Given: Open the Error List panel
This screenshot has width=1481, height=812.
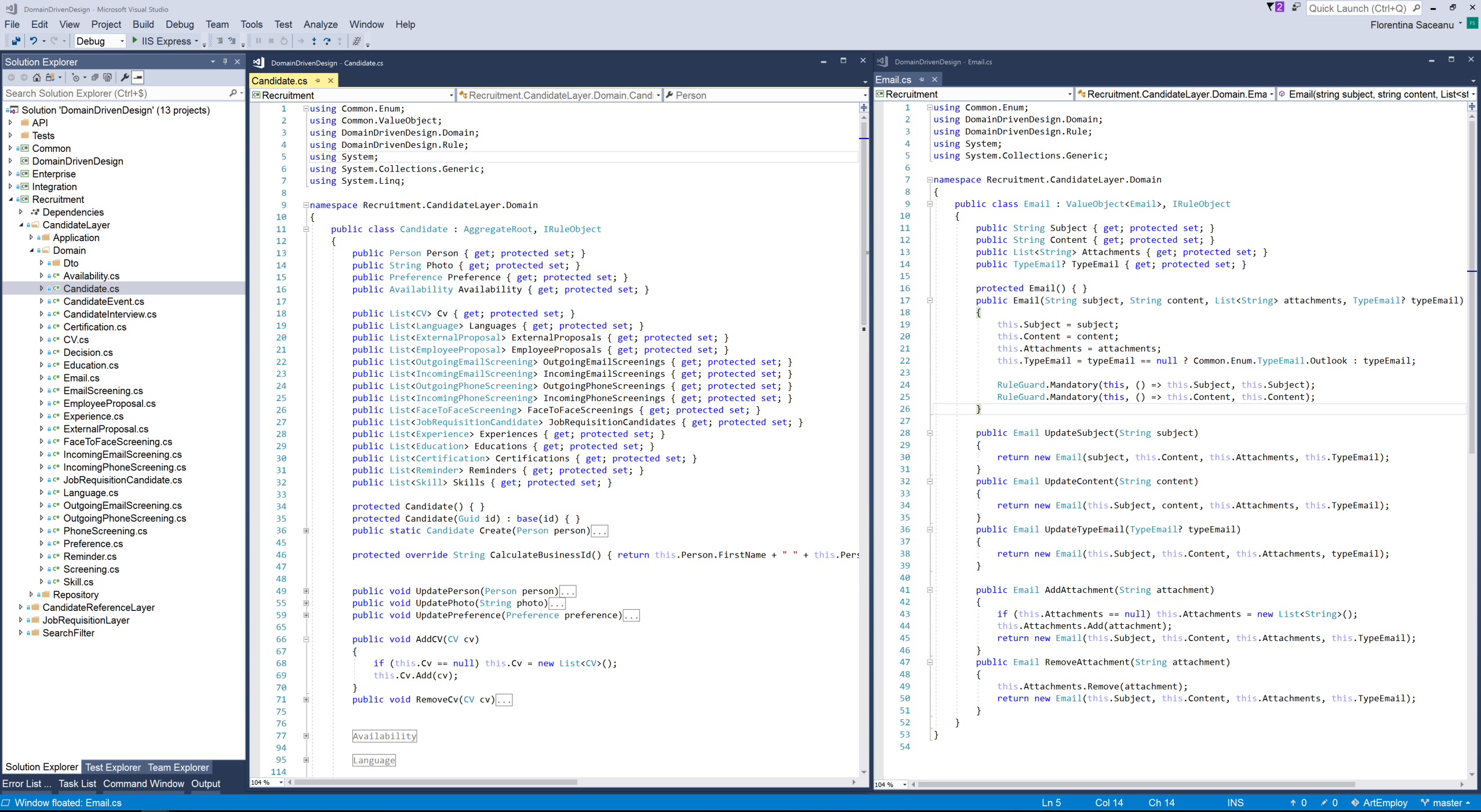Looking at the screenshot, I should tap(26, 784).
